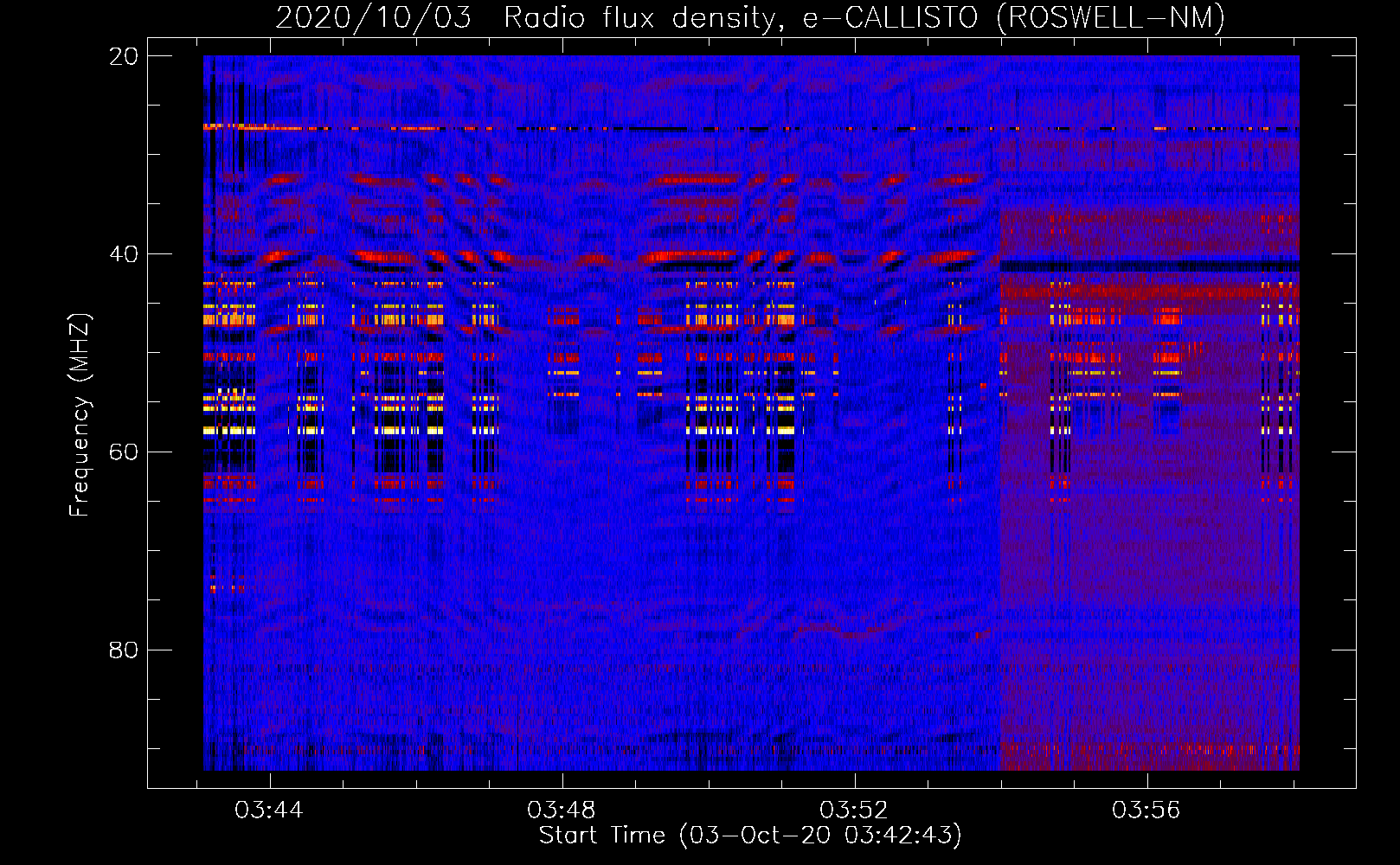
Task: Click the '03:52' time tick label
Action: [x=854, y=810]
